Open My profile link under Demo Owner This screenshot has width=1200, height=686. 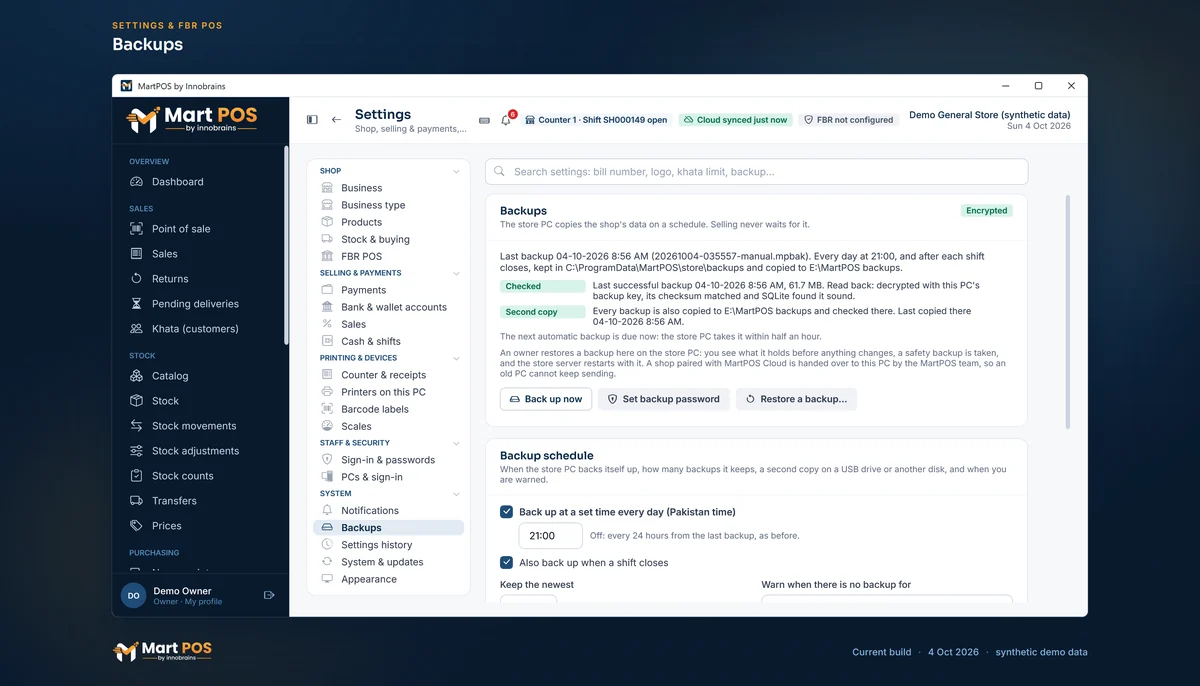point(204,602)
